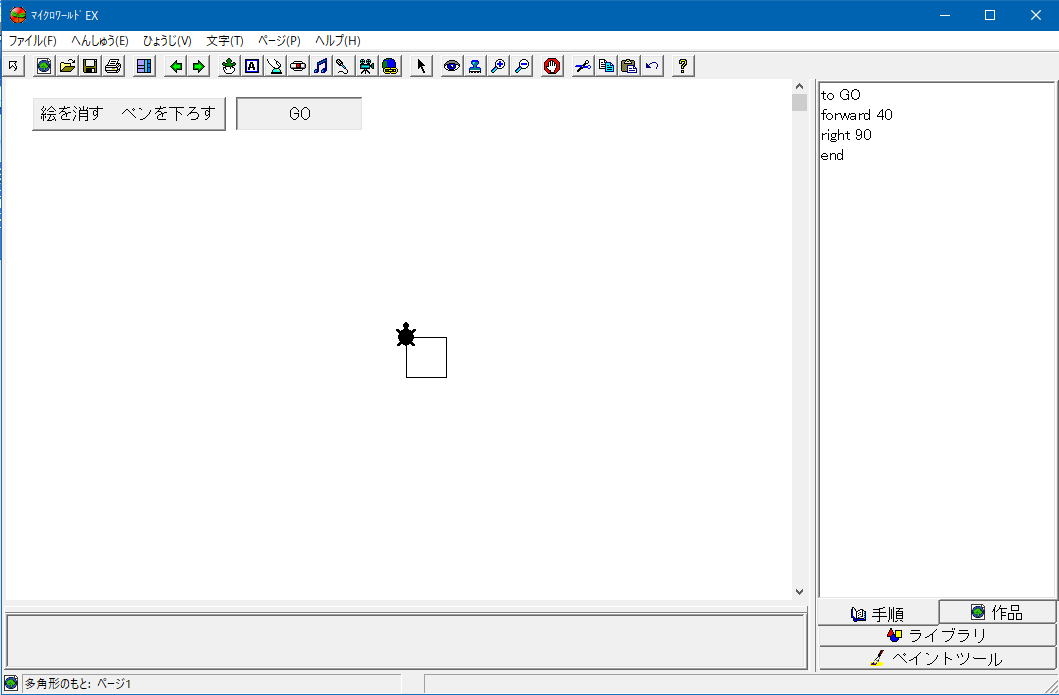The image size is (1059, 695).
Task: Open the ヘルプ(H) menu
Action: pyautogui.click(x=338, y=41)
